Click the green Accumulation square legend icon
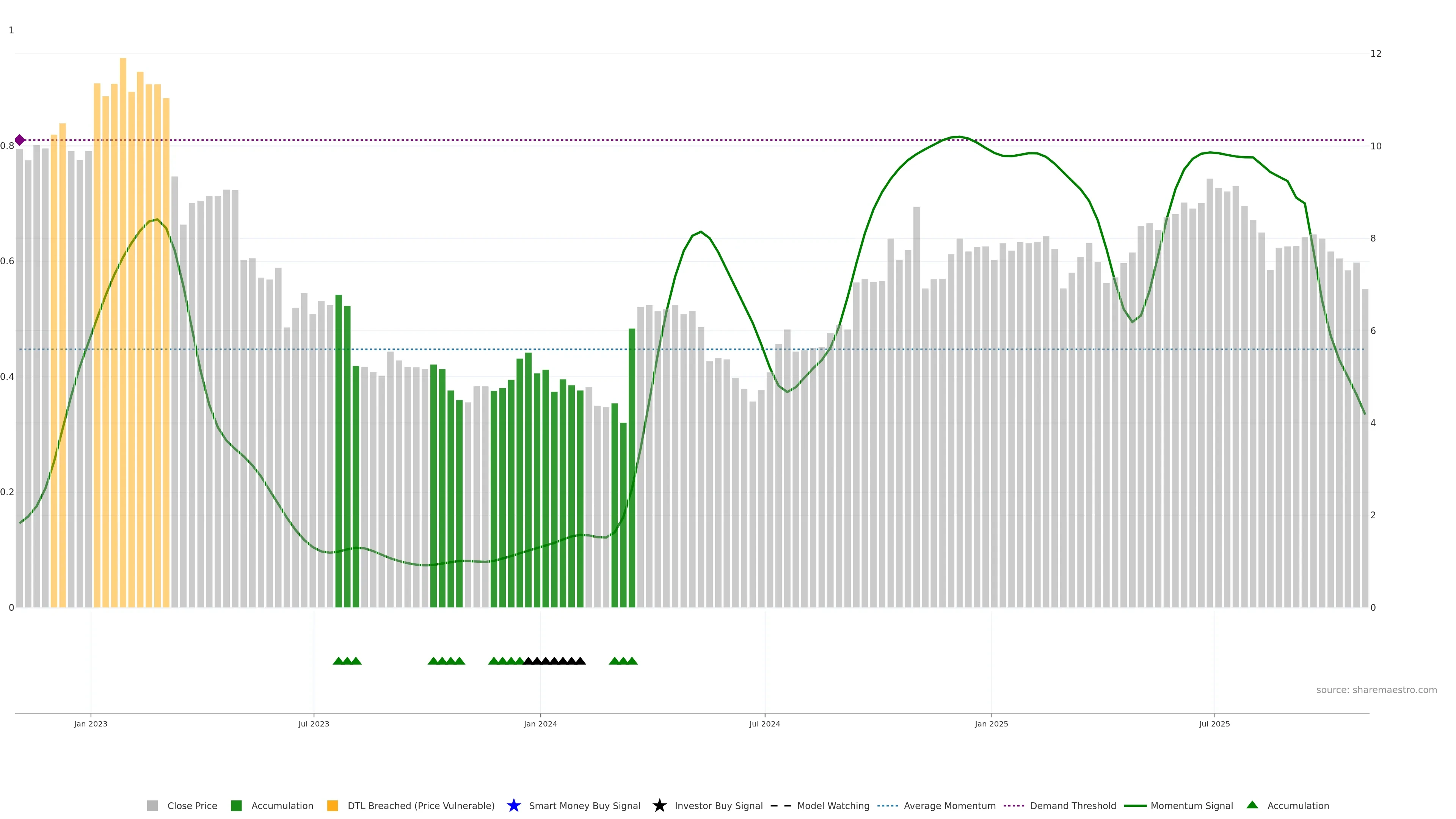1456x819 pixels. click(x=236, y=806)
